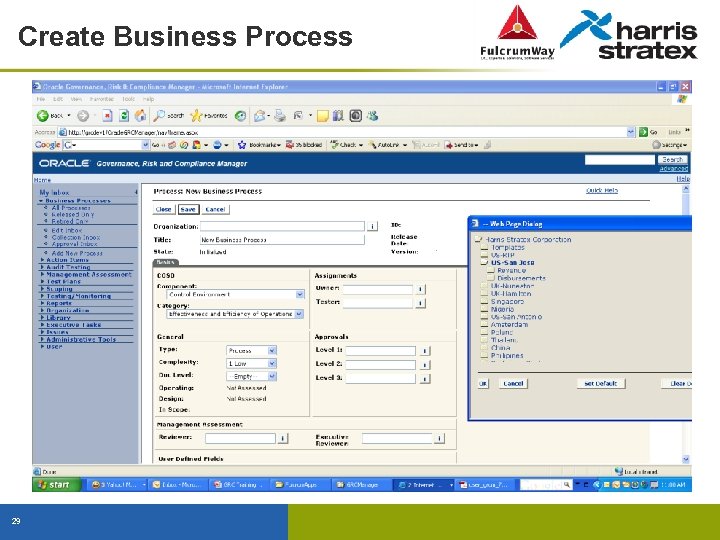Click the Messenger people icon in the toolbar
720x540 pixels.
pos(372,116)
